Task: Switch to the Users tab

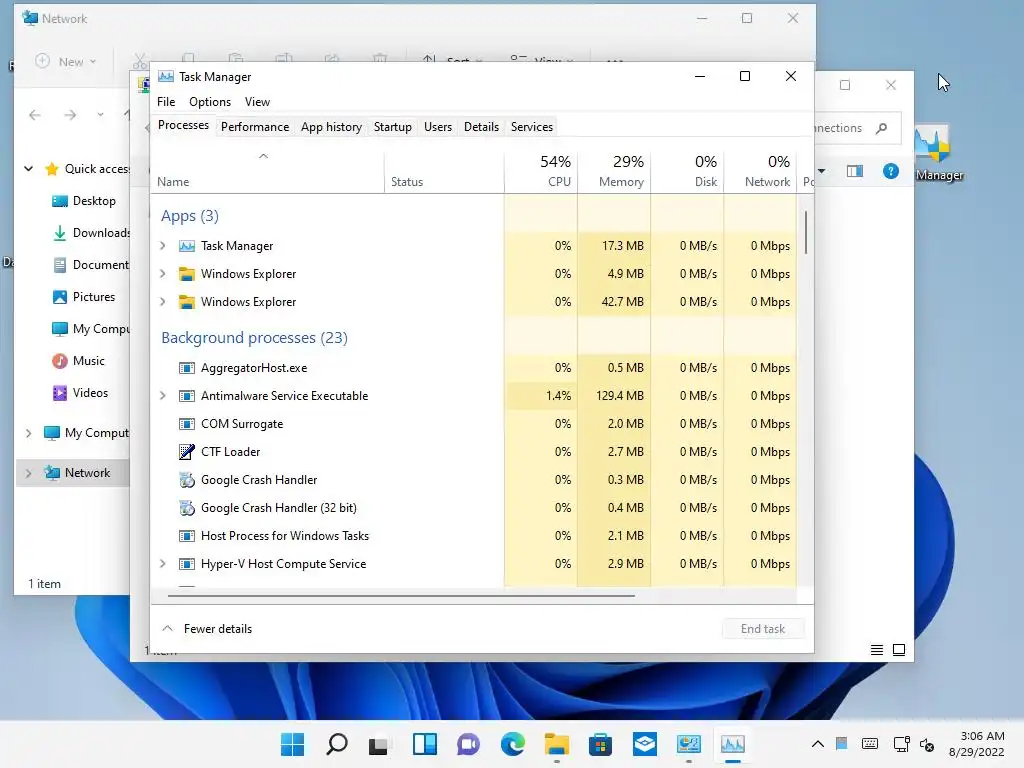Action: click(x=438, y=127)
